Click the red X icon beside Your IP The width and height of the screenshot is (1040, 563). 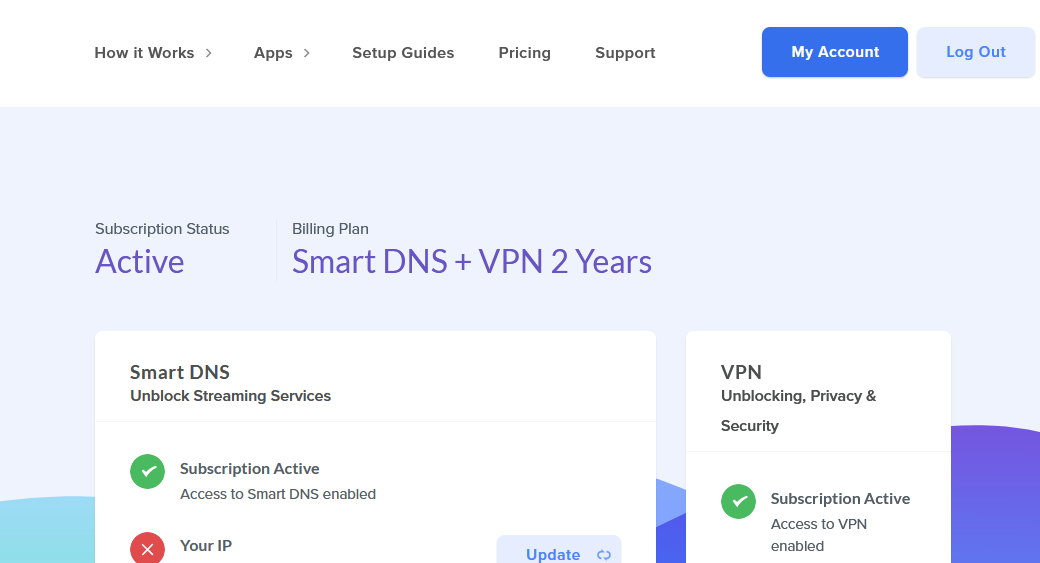click(x=147, y=548)
